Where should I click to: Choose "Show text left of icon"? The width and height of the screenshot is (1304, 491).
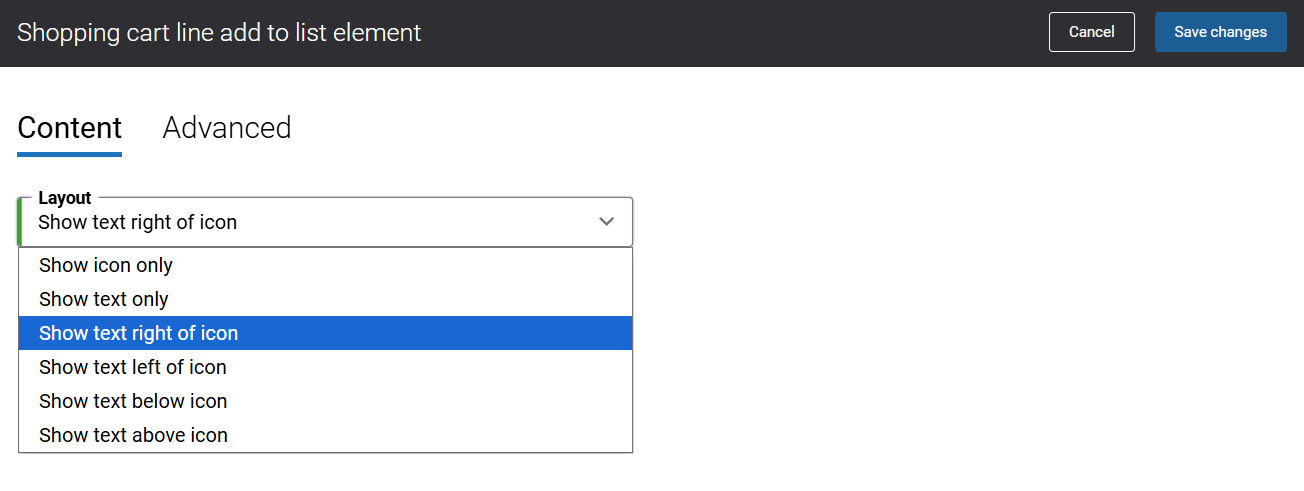click(x=133, y=367)
